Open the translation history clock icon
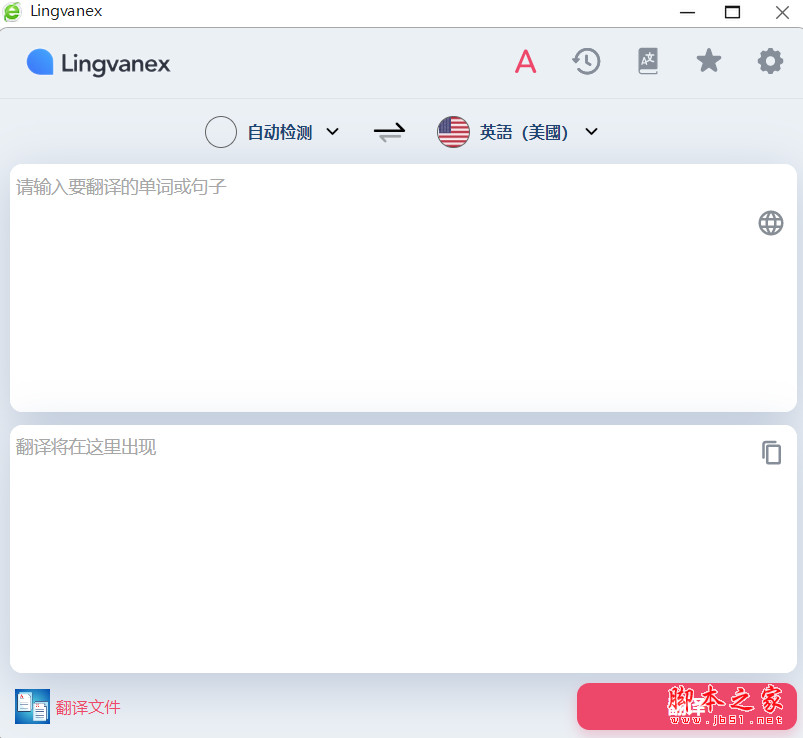This screenshot has width=803, height=738. click(x=586, y=61)
